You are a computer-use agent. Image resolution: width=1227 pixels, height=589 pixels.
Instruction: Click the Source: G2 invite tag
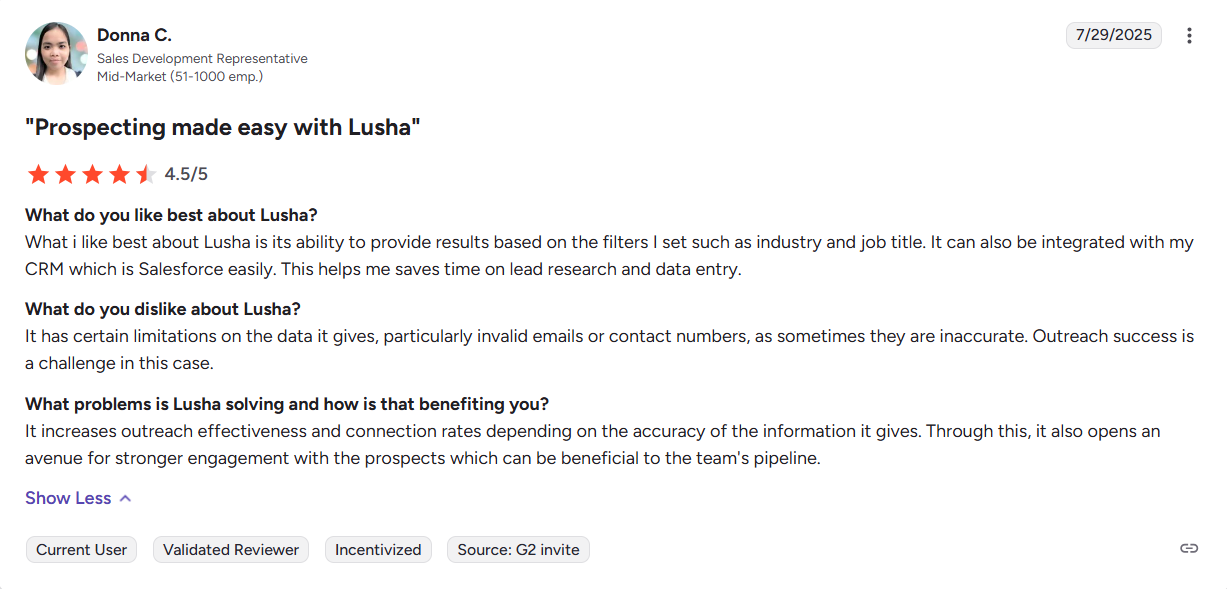pyautogui.click(x=518, y=549)
